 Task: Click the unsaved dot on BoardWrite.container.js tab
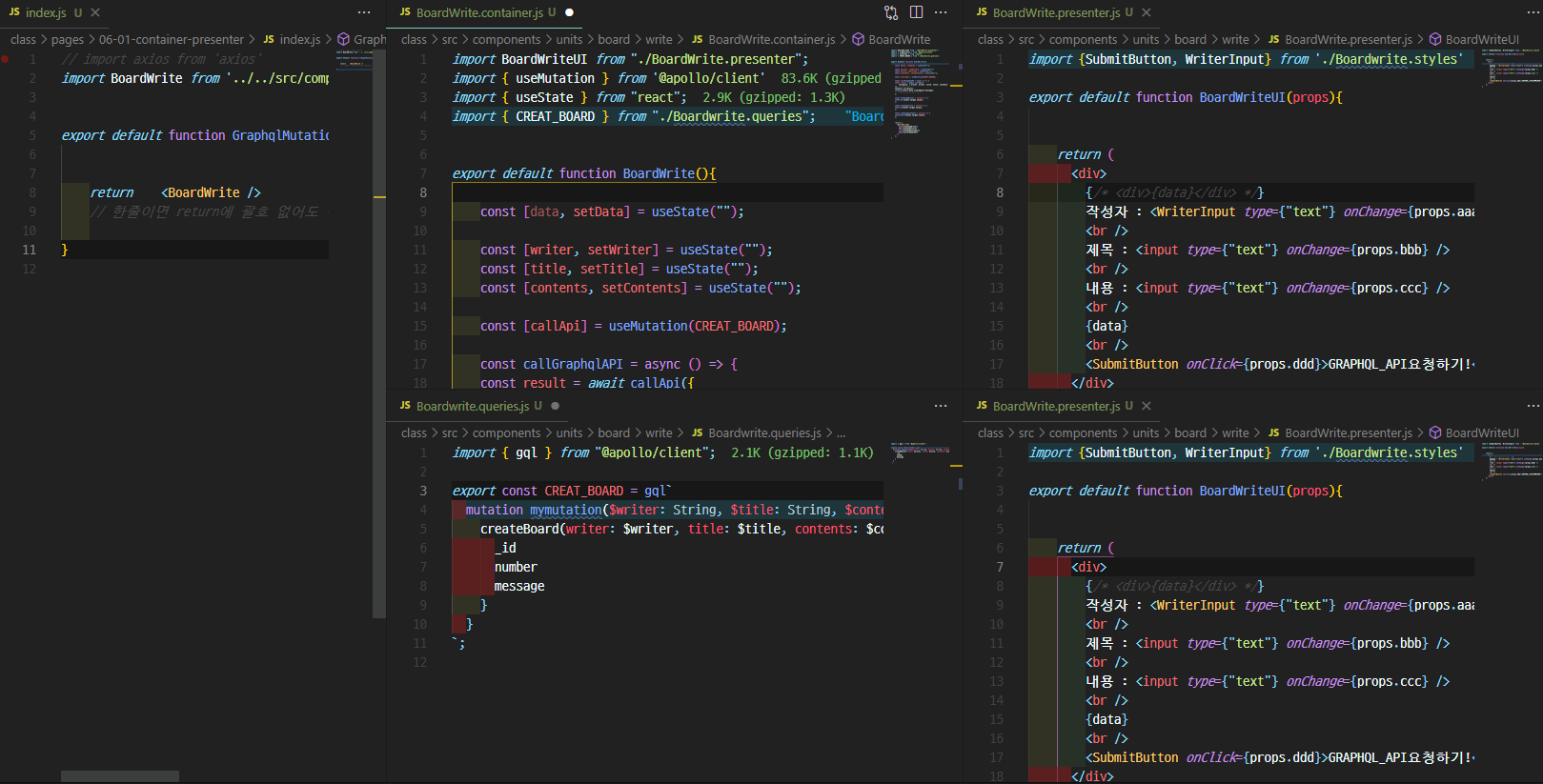click(x=570, y=12)
